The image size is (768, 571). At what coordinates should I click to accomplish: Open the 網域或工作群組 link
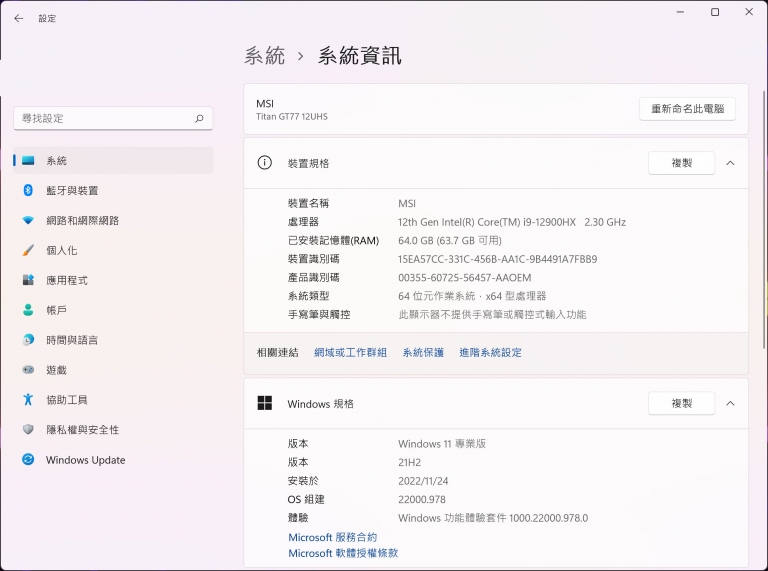click(350, 353)
